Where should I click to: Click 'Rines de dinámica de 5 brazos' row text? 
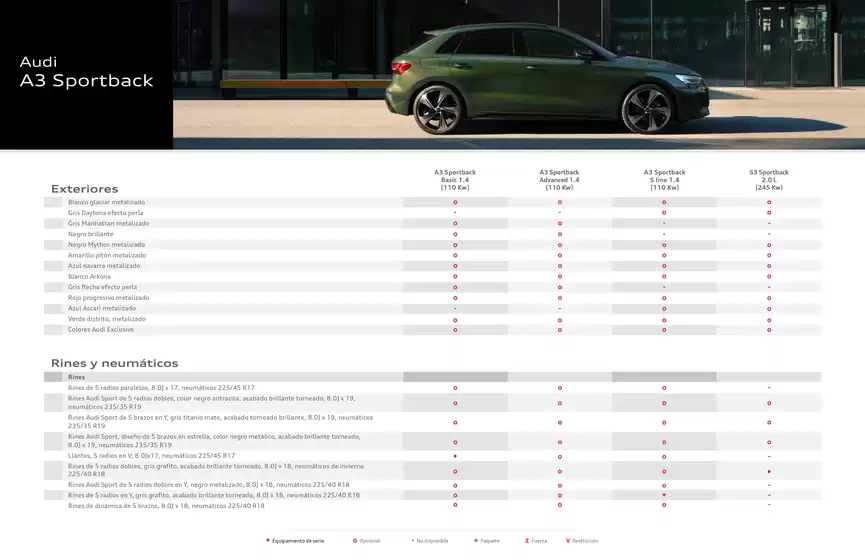click(x=166, y=505)
